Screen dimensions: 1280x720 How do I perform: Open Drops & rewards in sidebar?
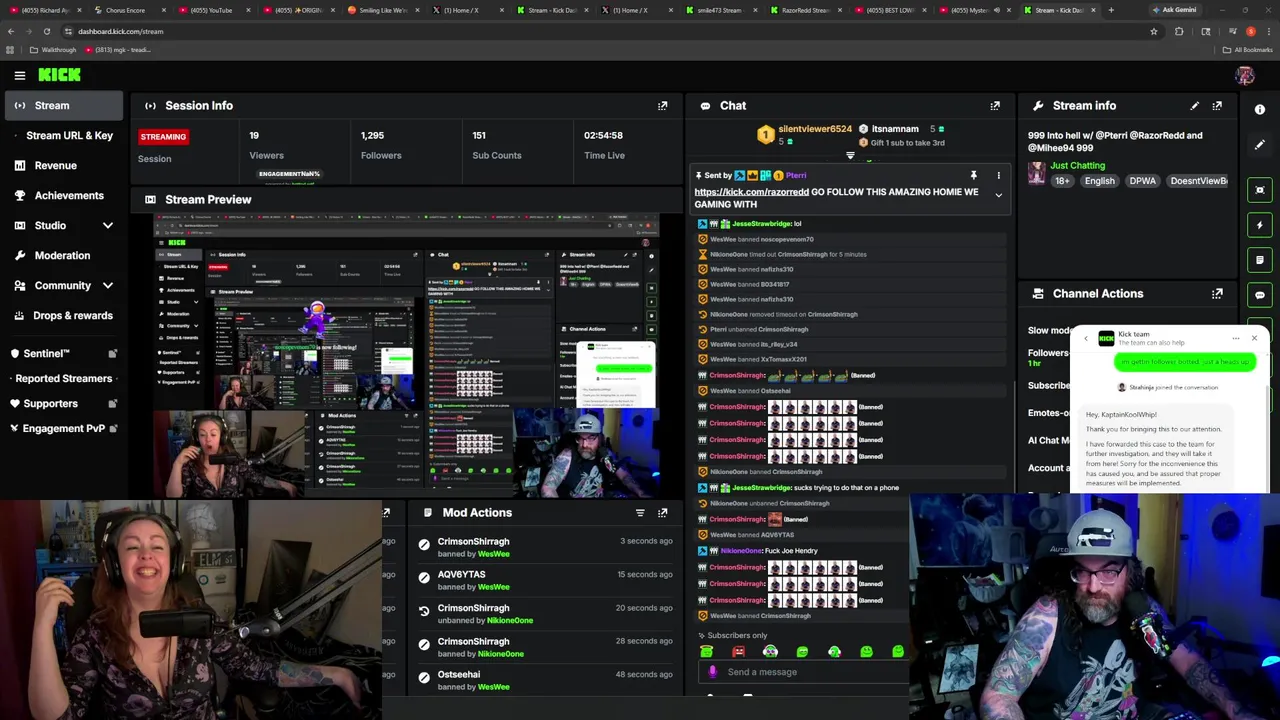[x=62, y=315]
